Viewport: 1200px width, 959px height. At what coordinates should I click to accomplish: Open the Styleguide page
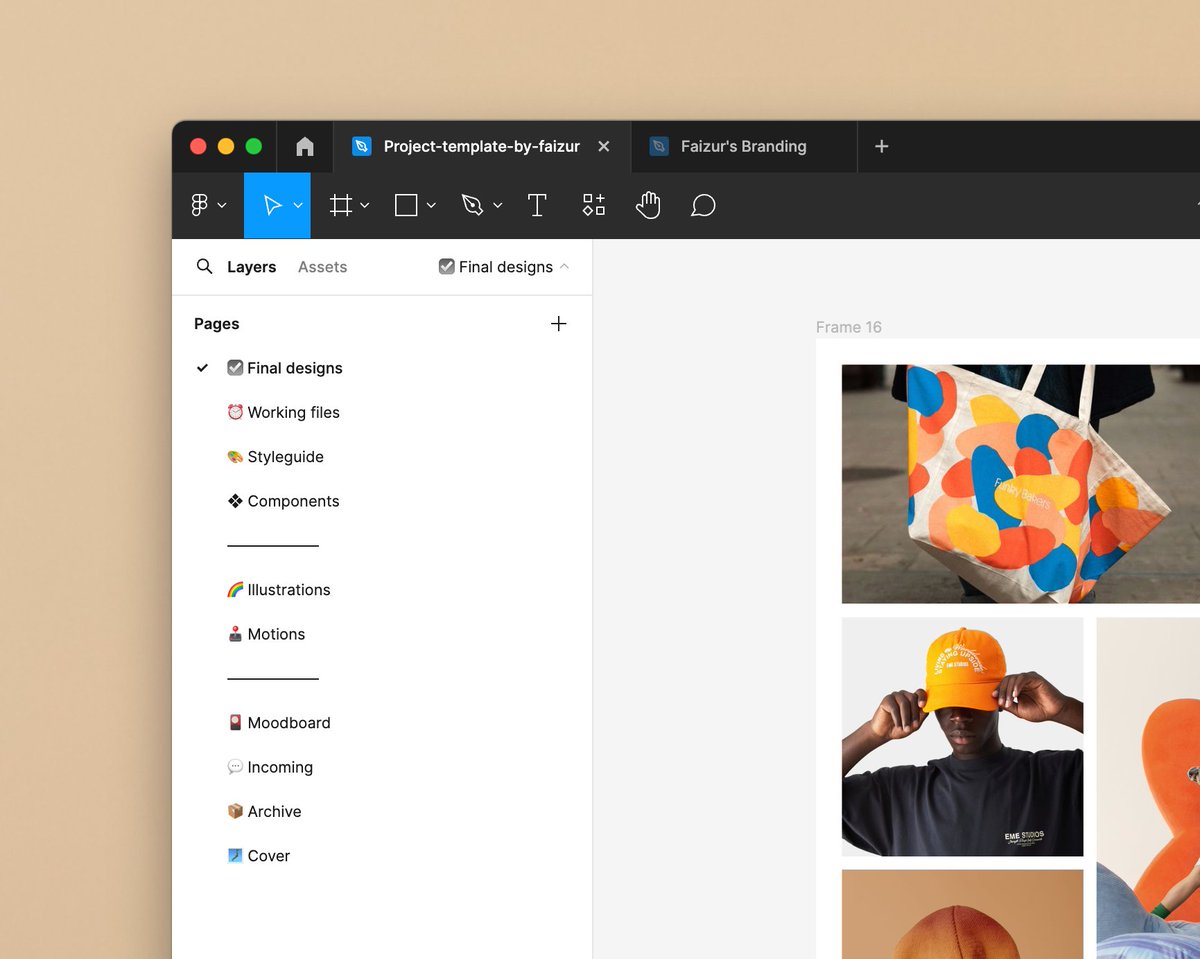276,456
